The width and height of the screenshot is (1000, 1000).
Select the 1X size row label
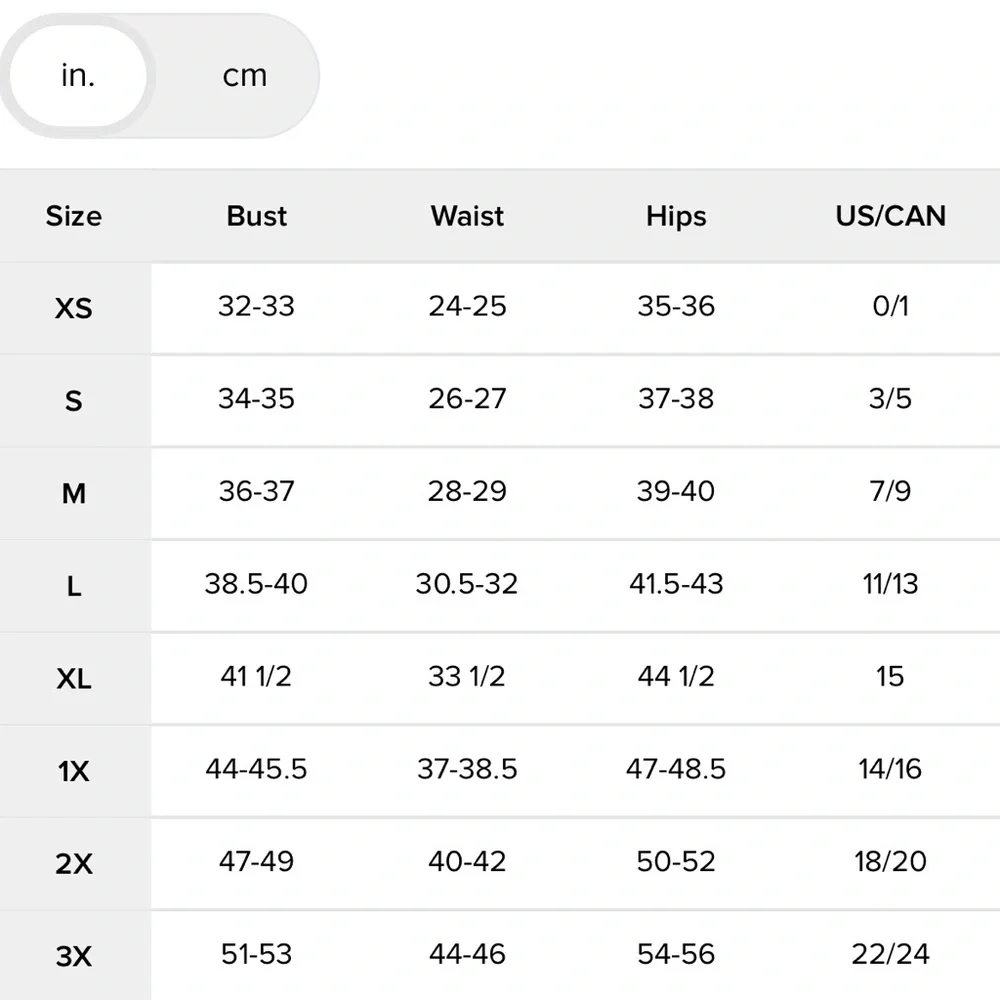point(74,772)
